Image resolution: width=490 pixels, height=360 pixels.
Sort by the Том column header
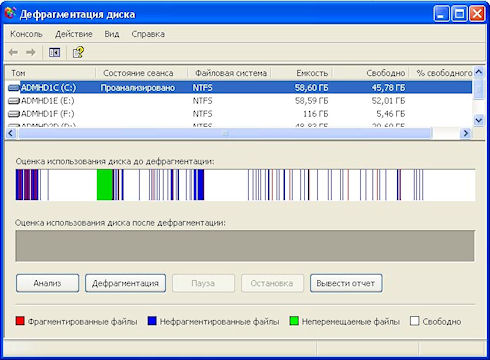[x=50, y=73]
